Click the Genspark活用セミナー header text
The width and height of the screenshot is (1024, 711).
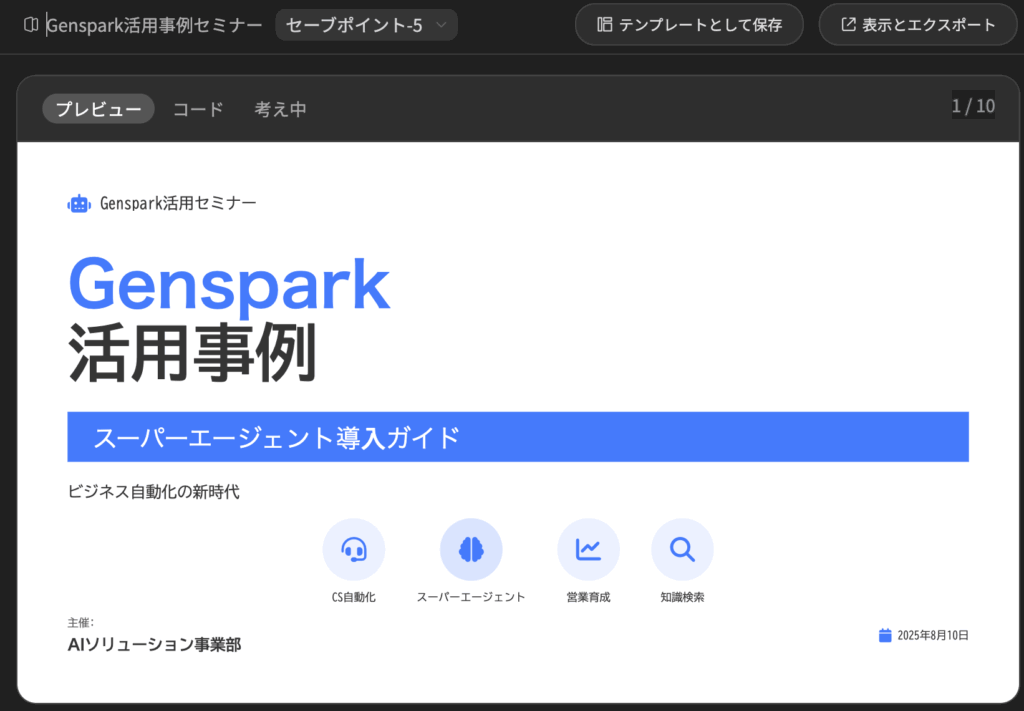pos(178,203)
